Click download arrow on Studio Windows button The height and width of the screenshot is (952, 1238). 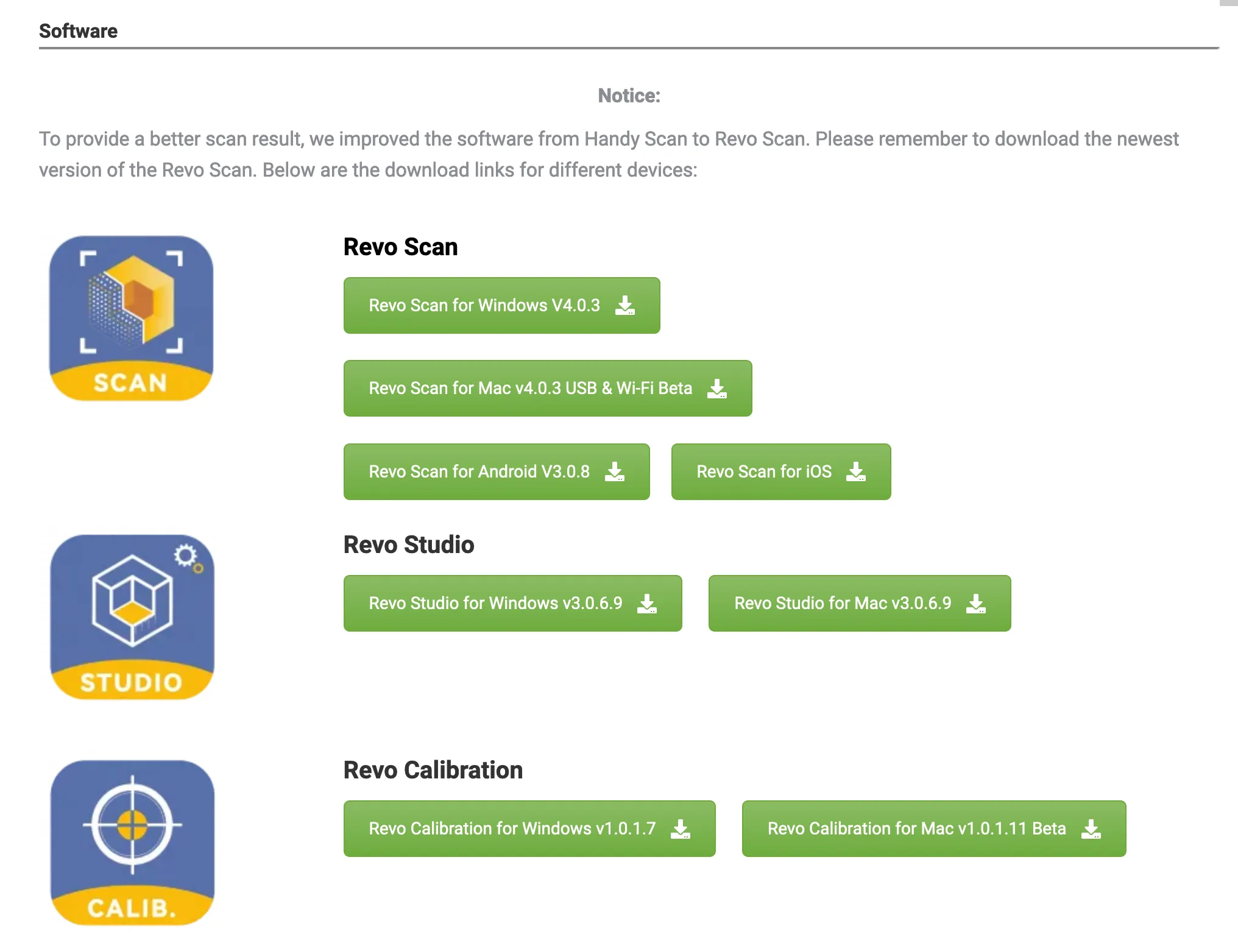point(647,603)
